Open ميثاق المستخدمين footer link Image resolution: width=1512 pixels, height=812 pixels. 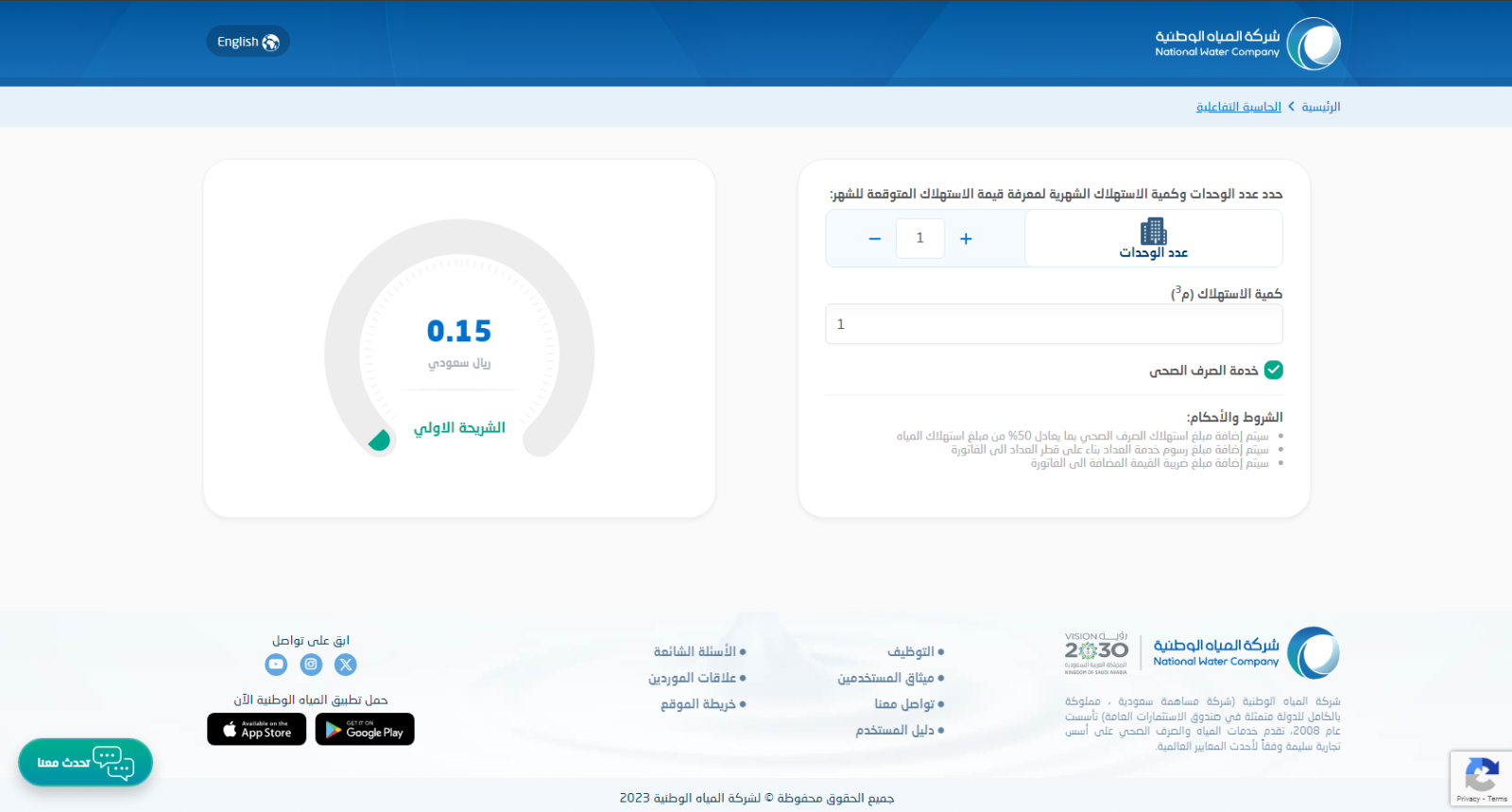pyautogui.click(x=885, y=678)
